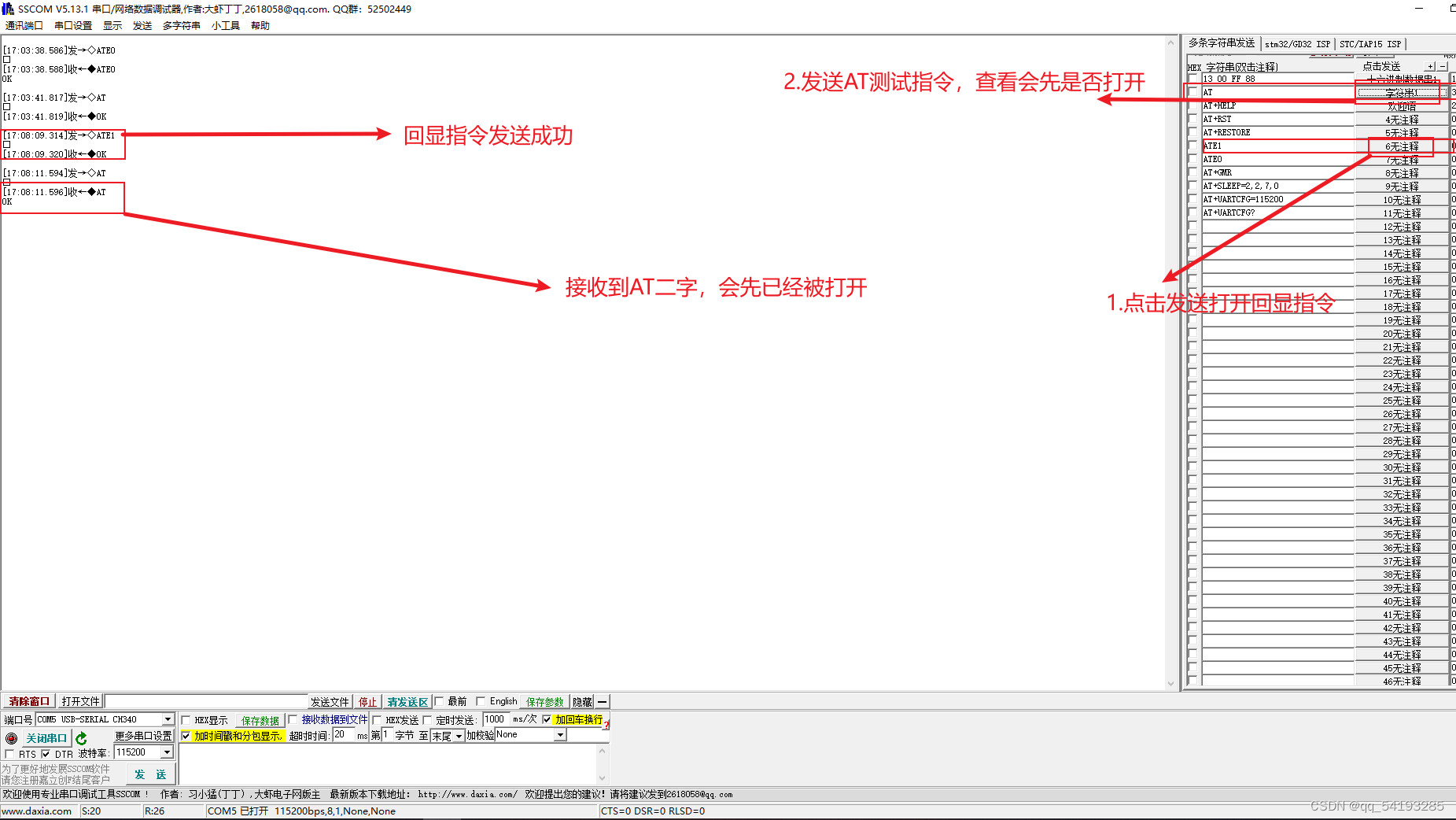Toggle the DTR checkbox
This screenshot has width=1456, height=820.
(x=46, y=754)
